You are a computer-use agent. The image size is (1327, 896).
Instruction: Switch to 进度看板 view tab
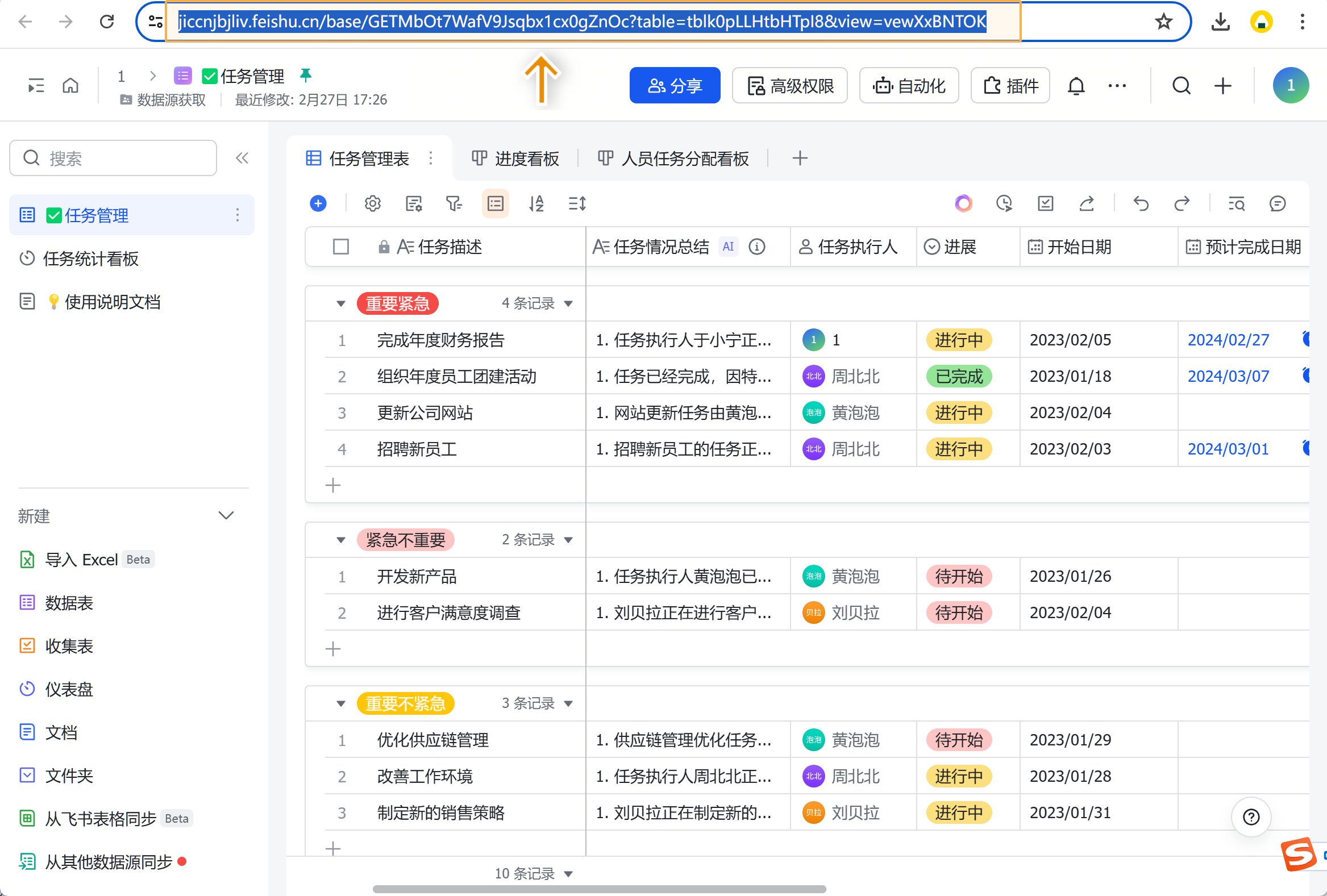(515, 158)
